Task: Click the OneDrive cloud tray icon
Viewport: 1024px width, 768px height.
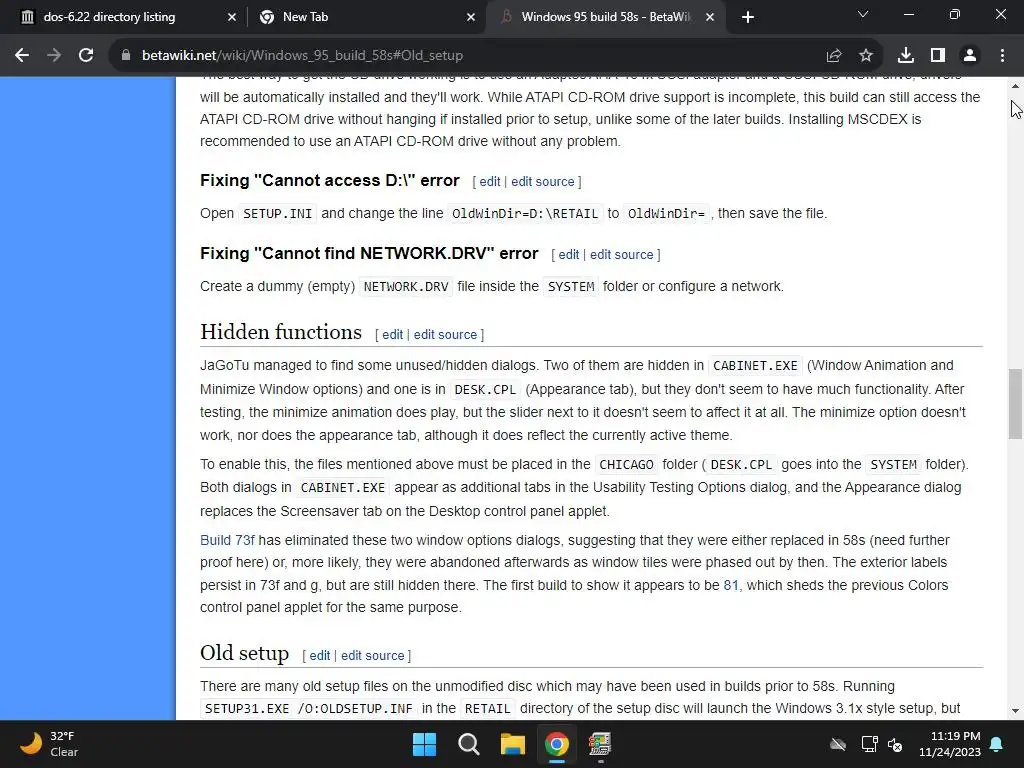Action: pos(838,744)
